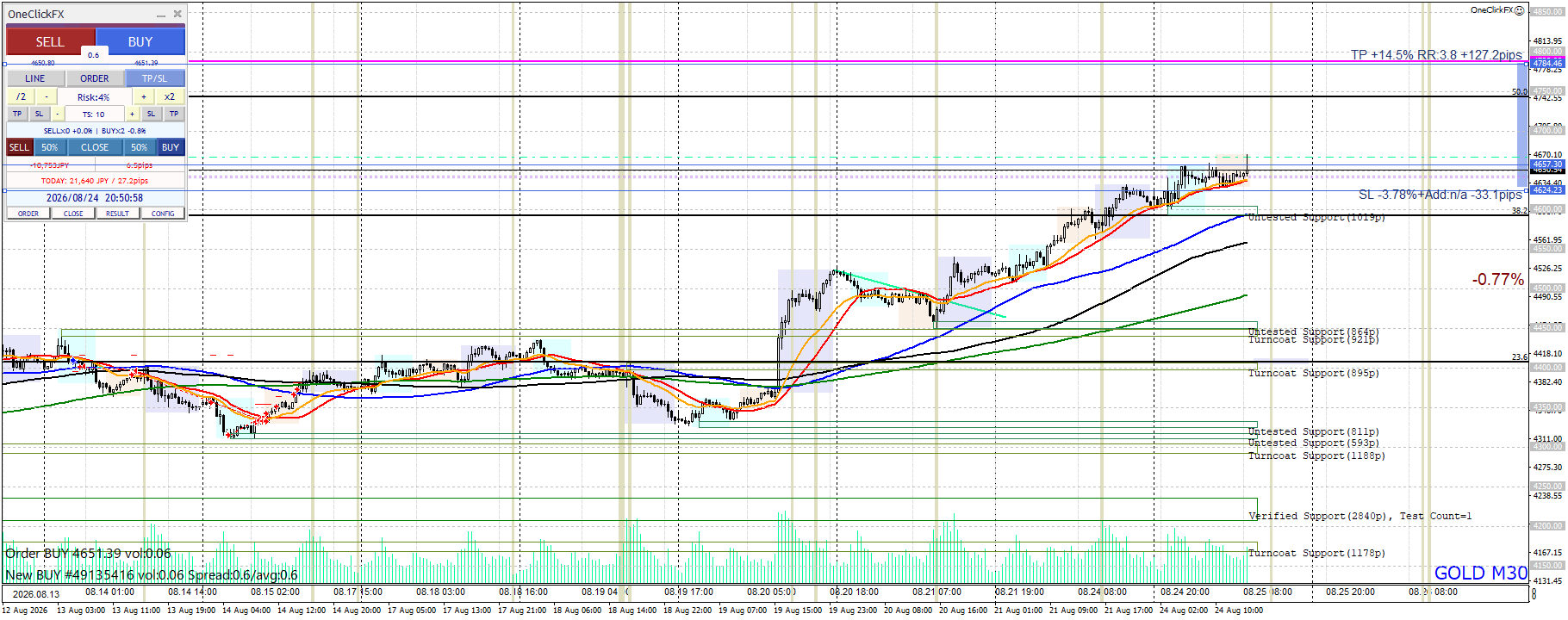1568x620 pixels.
Task: Click the TP button left of TS field
Action: (17, 114)
